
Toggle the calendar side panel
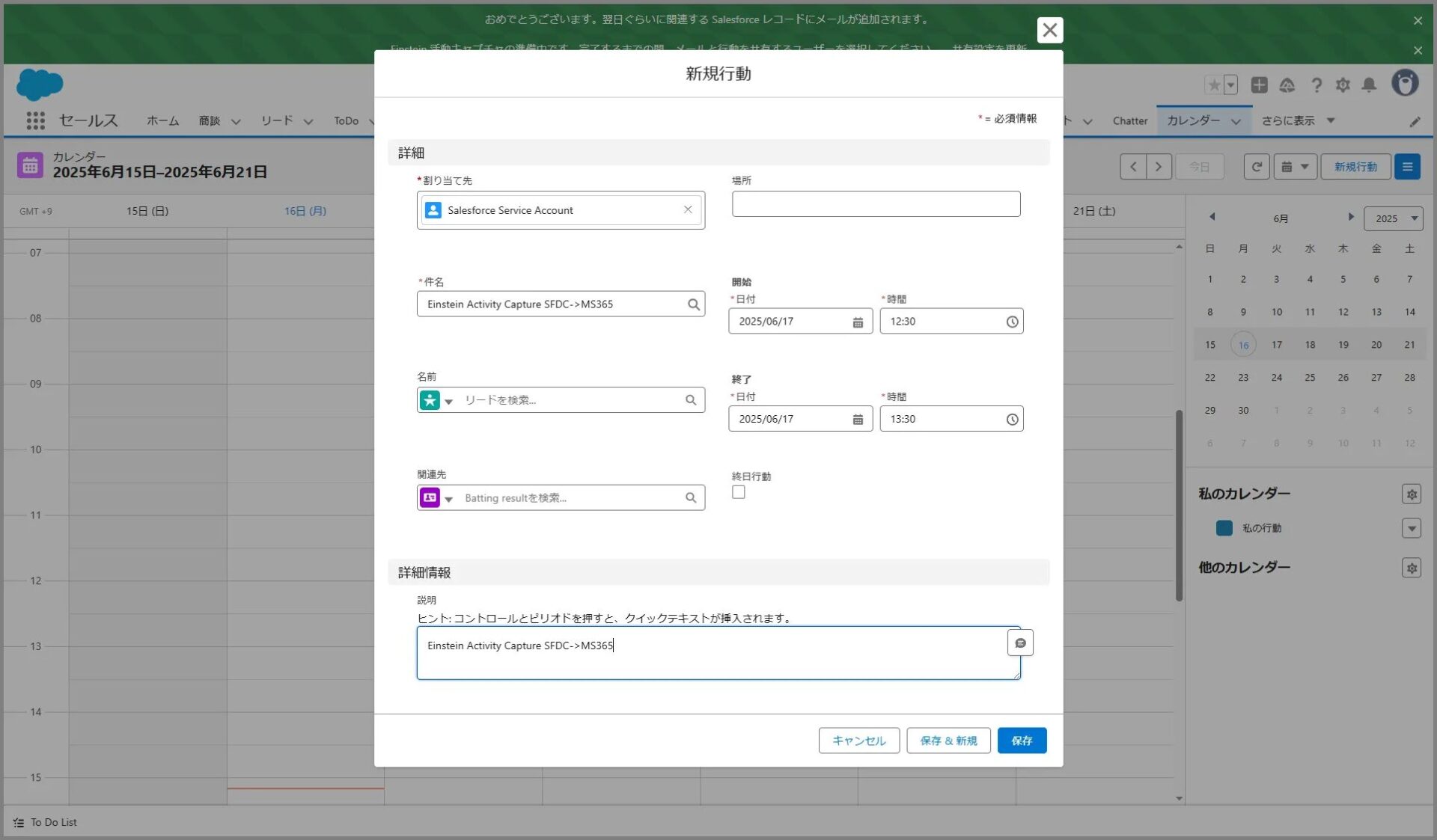click(1407, 167)
